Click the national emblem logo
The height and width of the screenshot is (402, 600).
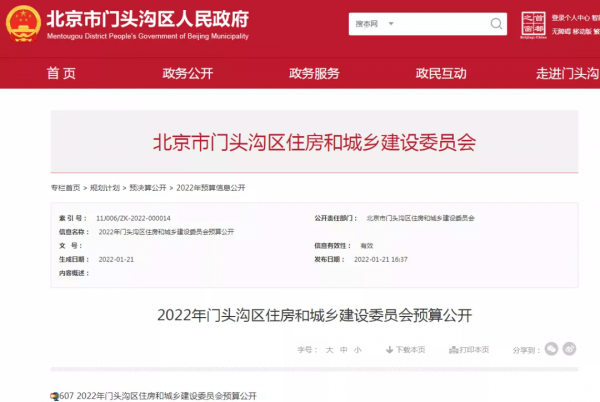point(23,24)
